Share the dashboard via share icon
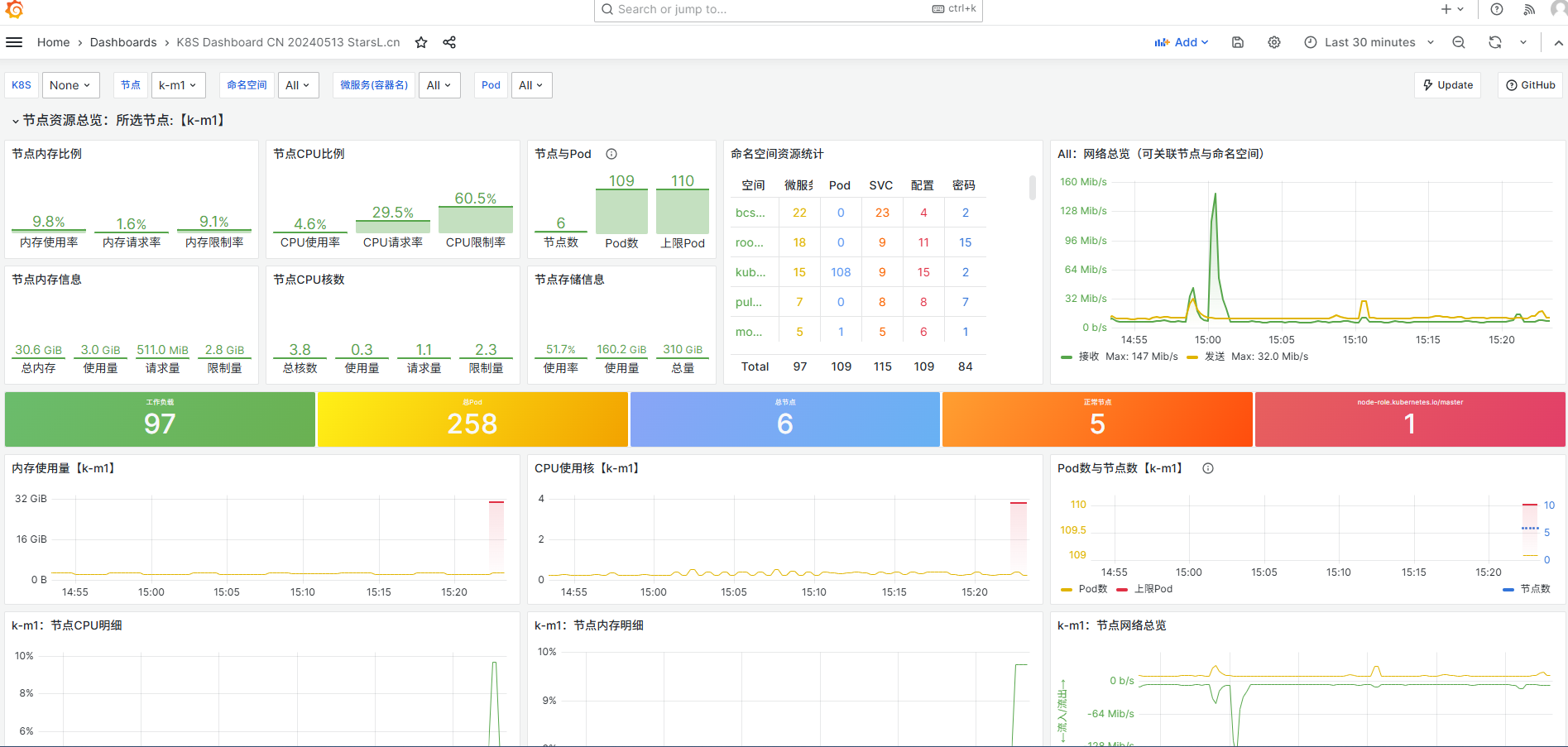This screenshot has height=747, width=1568. point(449,42)
